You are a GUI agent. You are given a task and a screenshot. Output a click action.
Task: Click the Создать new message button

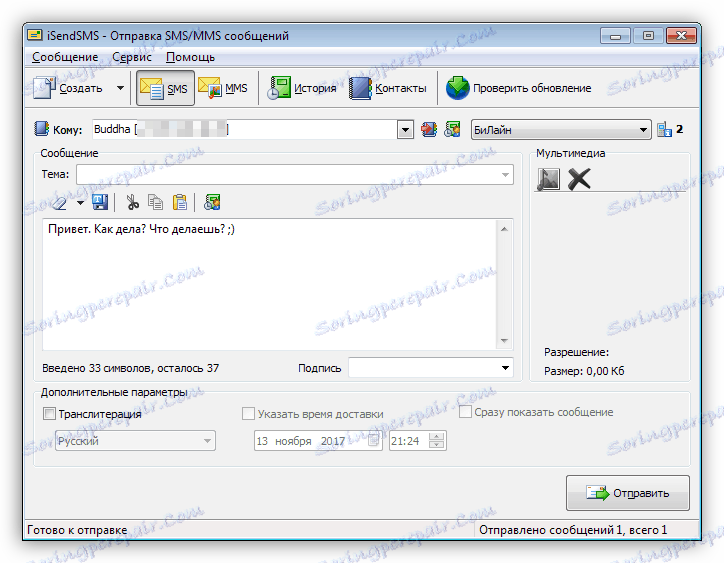68,88
